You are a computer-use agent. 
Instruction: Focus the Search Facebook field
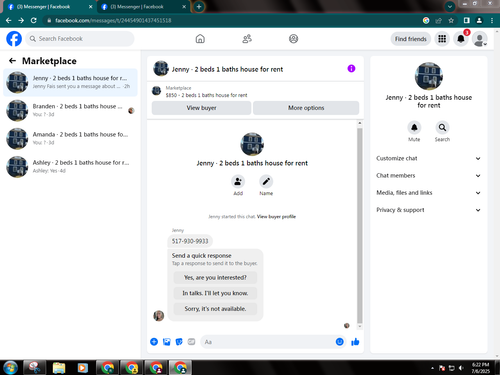80,39
